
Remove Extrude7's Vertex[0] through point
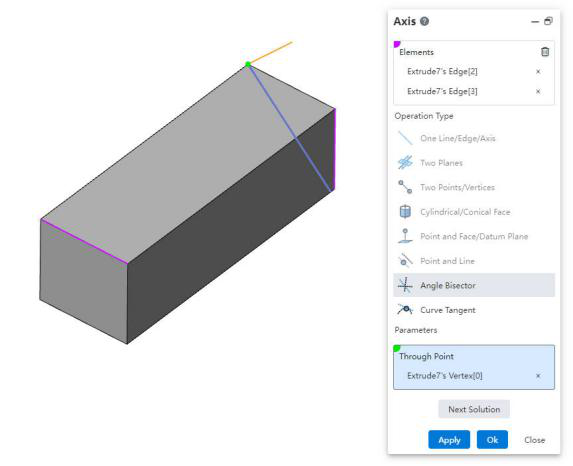(x=538, y=376)
